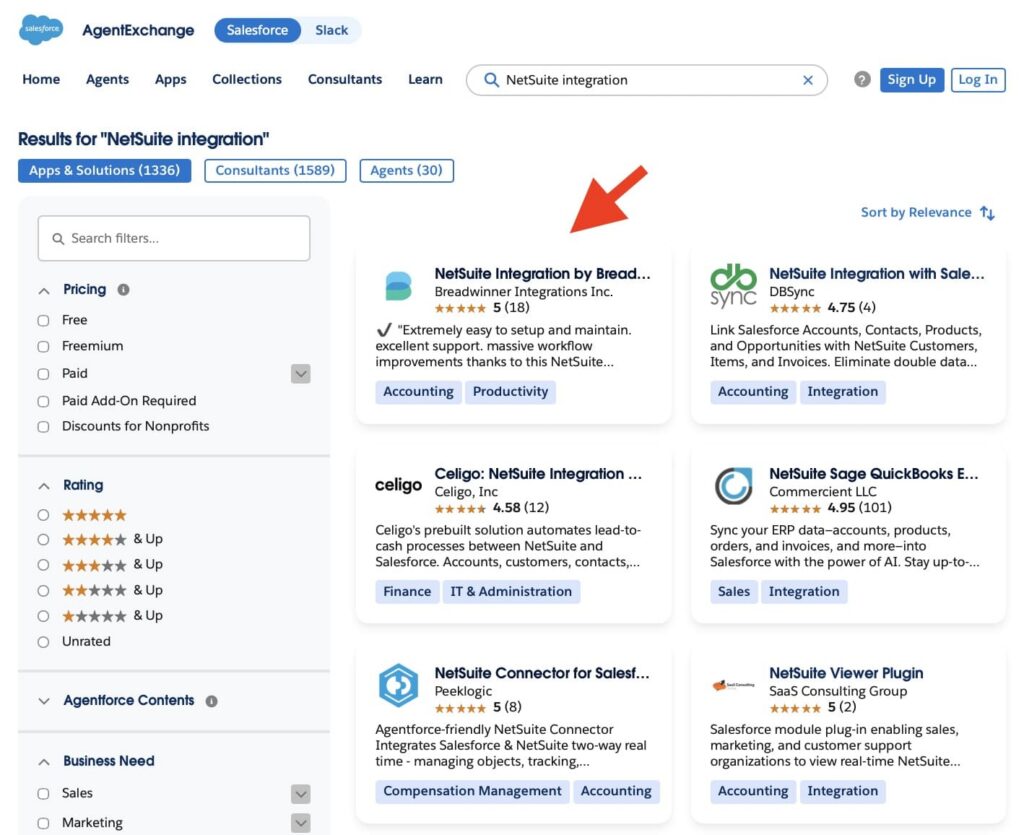The height and width of the screenshot is (835, 1024).
Task: Open the Celigo logo
Action: tap(398, 485)
